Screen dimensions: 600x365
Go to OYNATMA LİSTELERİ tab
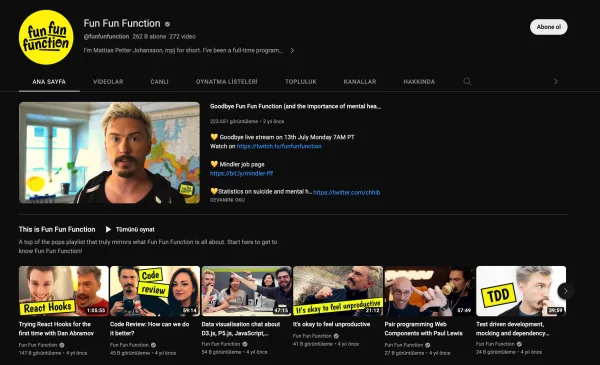[227, 82]
